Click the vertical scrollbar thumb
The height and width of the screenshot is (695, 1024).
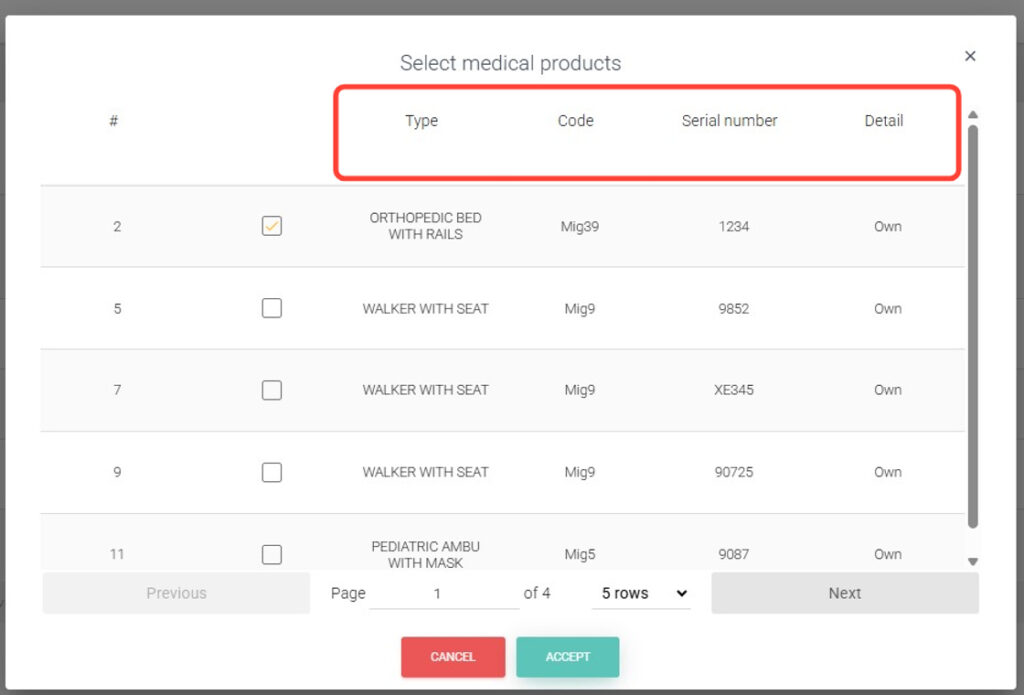coord(973,325)
